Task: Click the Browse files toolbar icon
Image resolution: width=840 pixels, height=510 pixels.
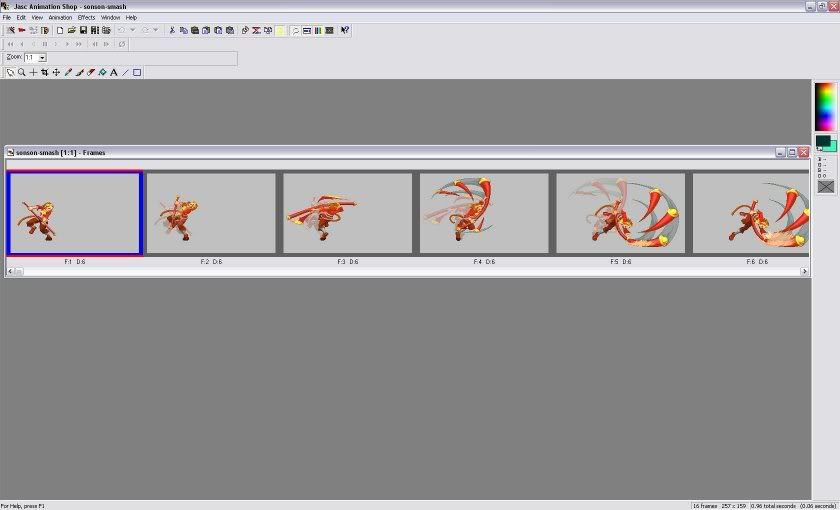Action: pos(106,31)
